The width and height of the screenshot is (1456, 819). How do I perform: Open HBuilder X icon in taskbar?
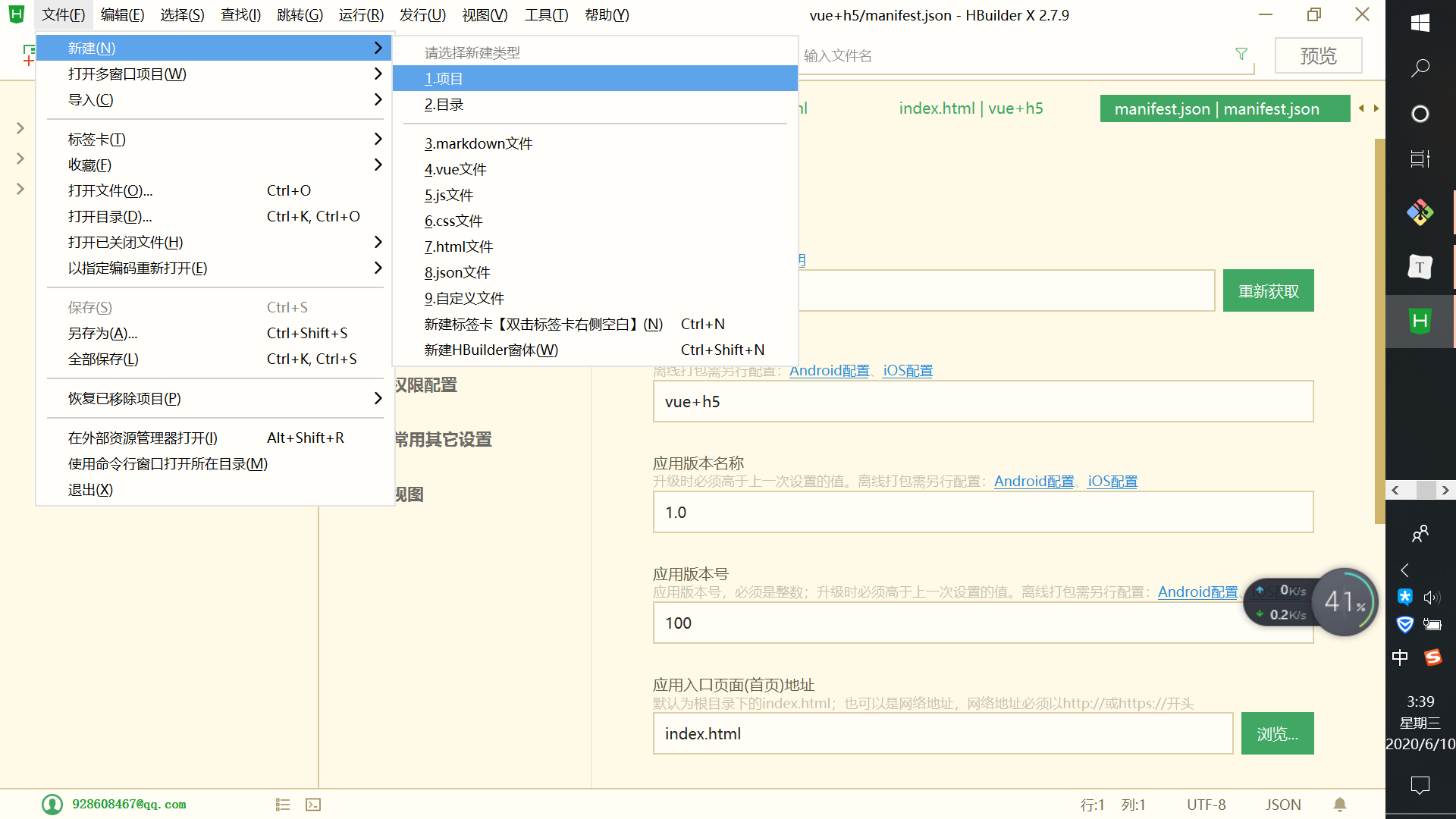tap(1420, 322)
